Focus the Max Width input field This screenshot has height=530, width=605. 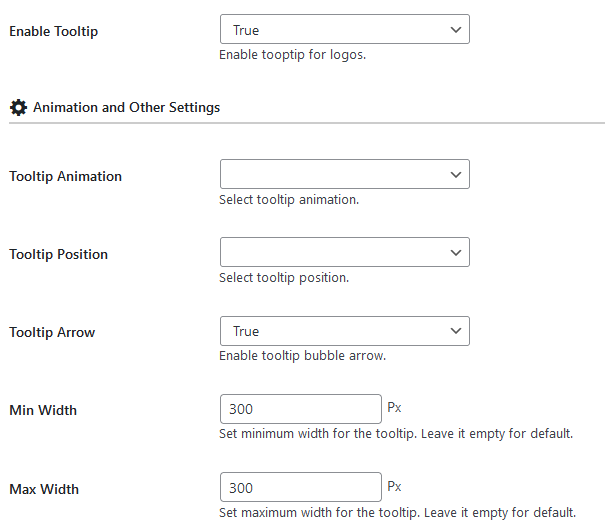(x=300, y=488)
